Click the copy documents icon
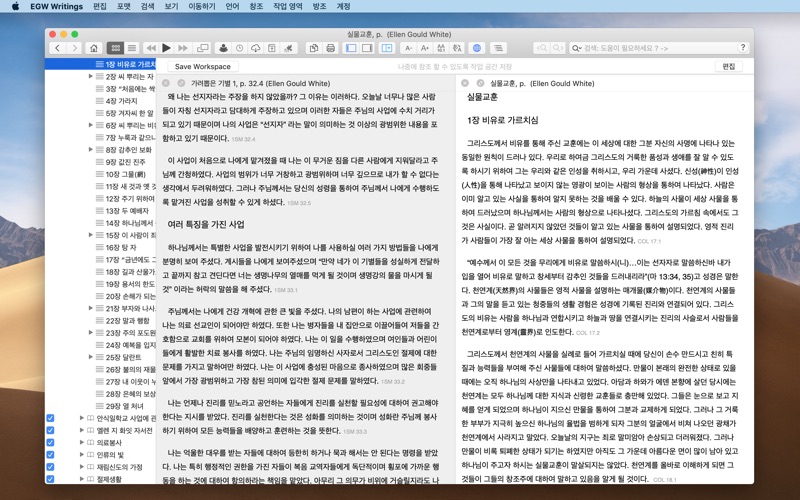 click(x=314, y=48)
